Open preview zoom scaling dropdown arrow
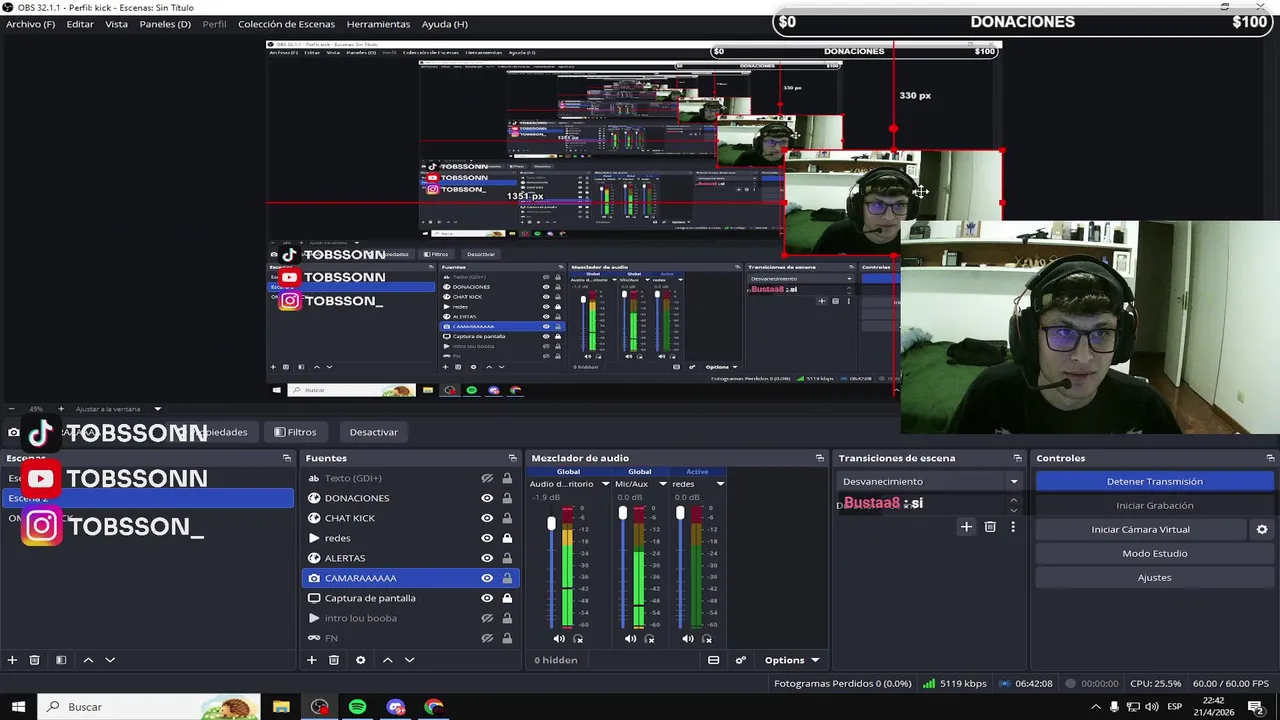The width and height of the screenshot is (1280, 720). tap(157, 409)
